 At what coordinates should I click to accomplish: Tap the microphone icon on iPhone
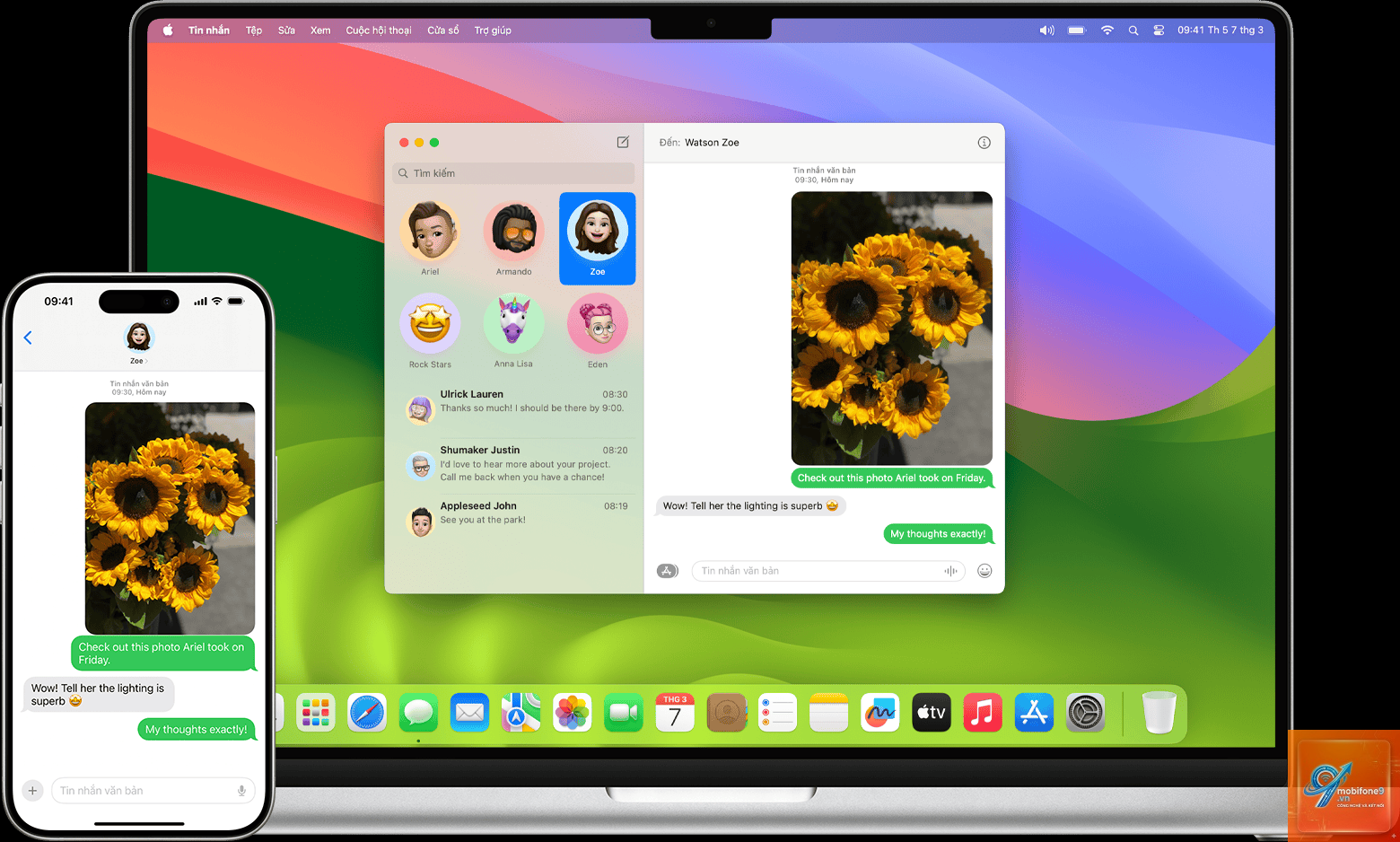(x=241, y=791)
